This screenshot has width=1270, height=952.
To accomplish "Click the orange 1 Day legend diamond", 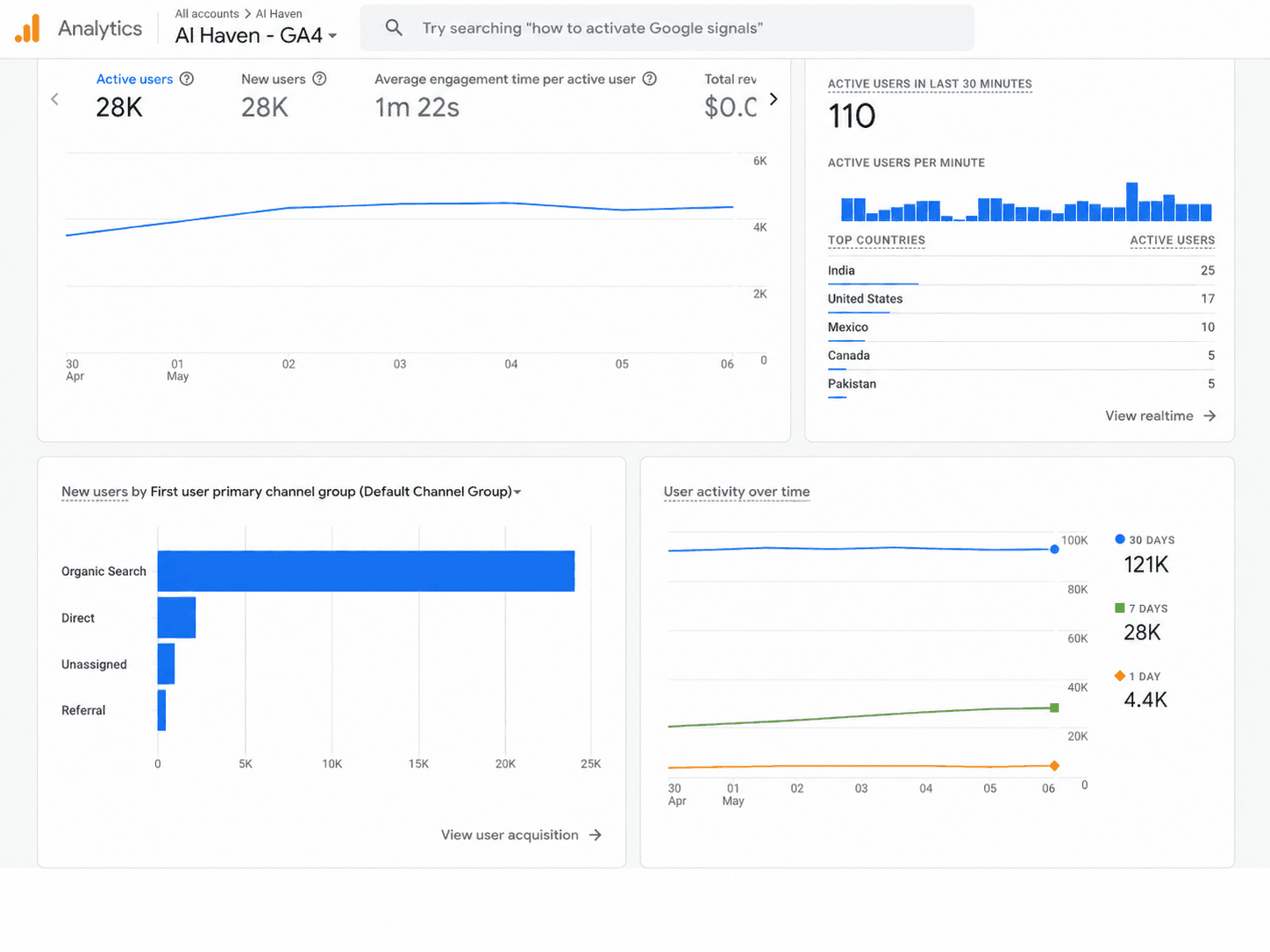I will [x=1120, y=676].
